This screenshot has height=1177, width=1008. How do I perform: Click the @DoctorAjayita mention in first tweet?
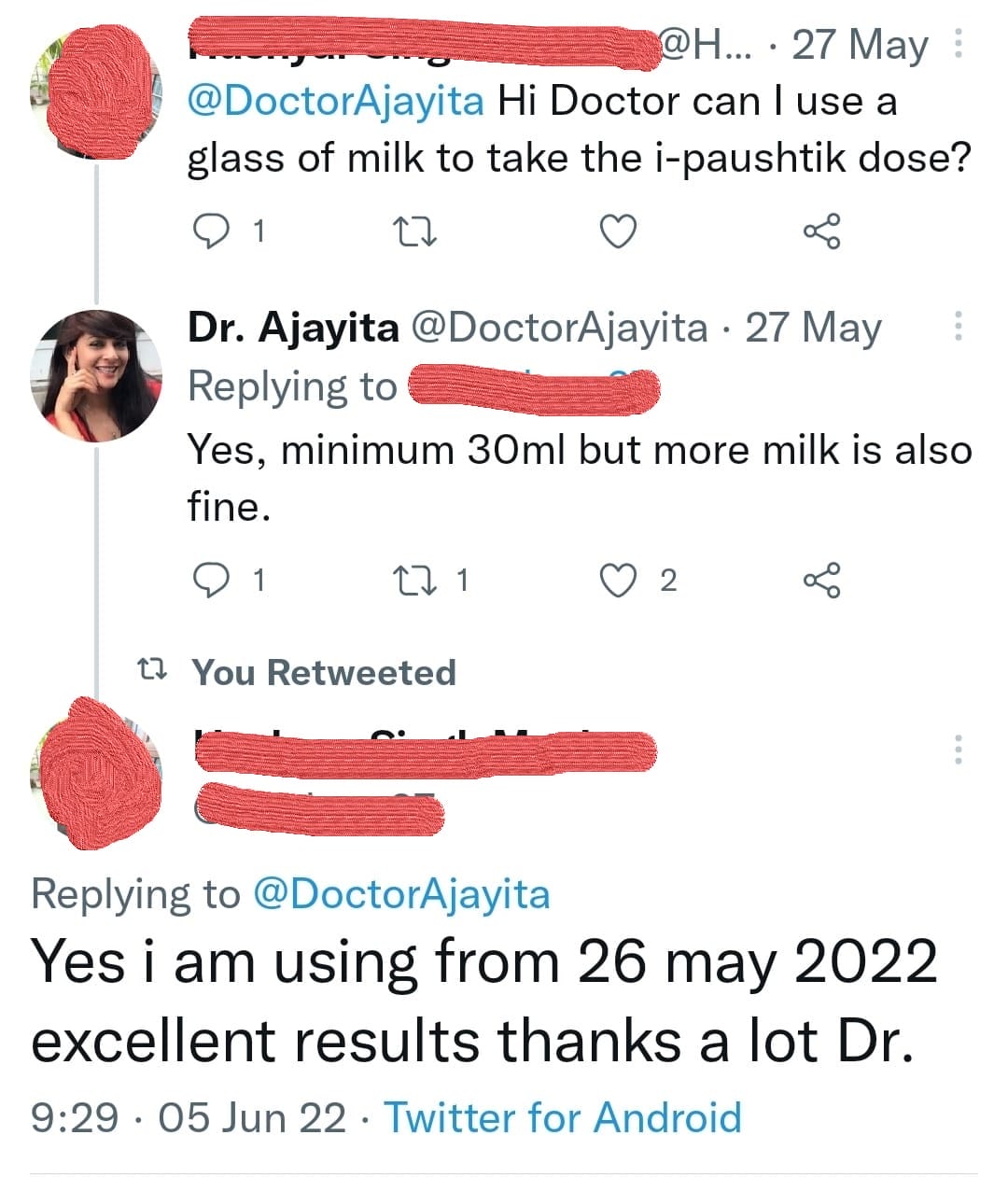336,101
